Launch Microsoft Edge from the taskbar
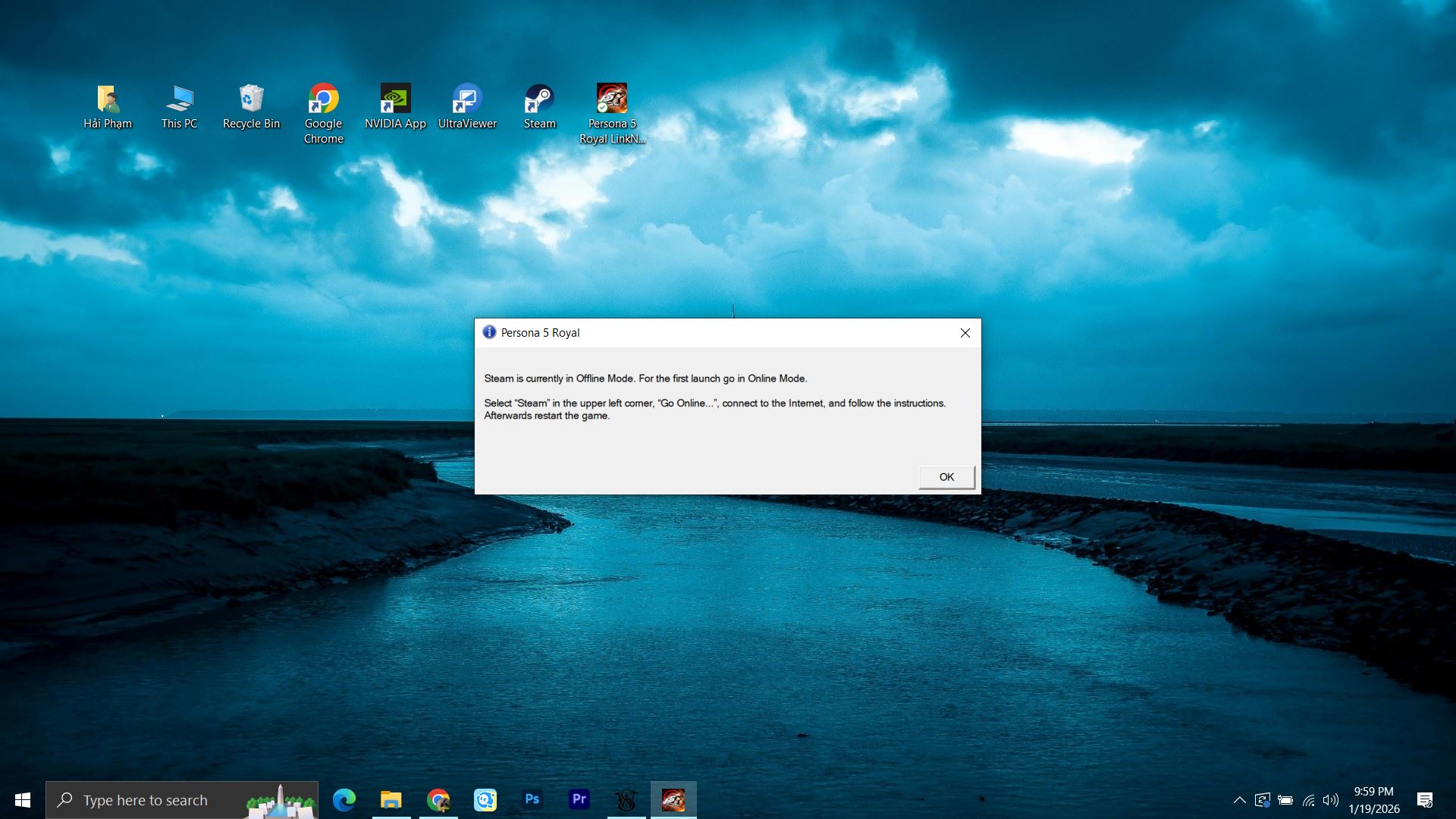Image resolution: width=1456 pixels, height=819 pixels. (344, 799)
